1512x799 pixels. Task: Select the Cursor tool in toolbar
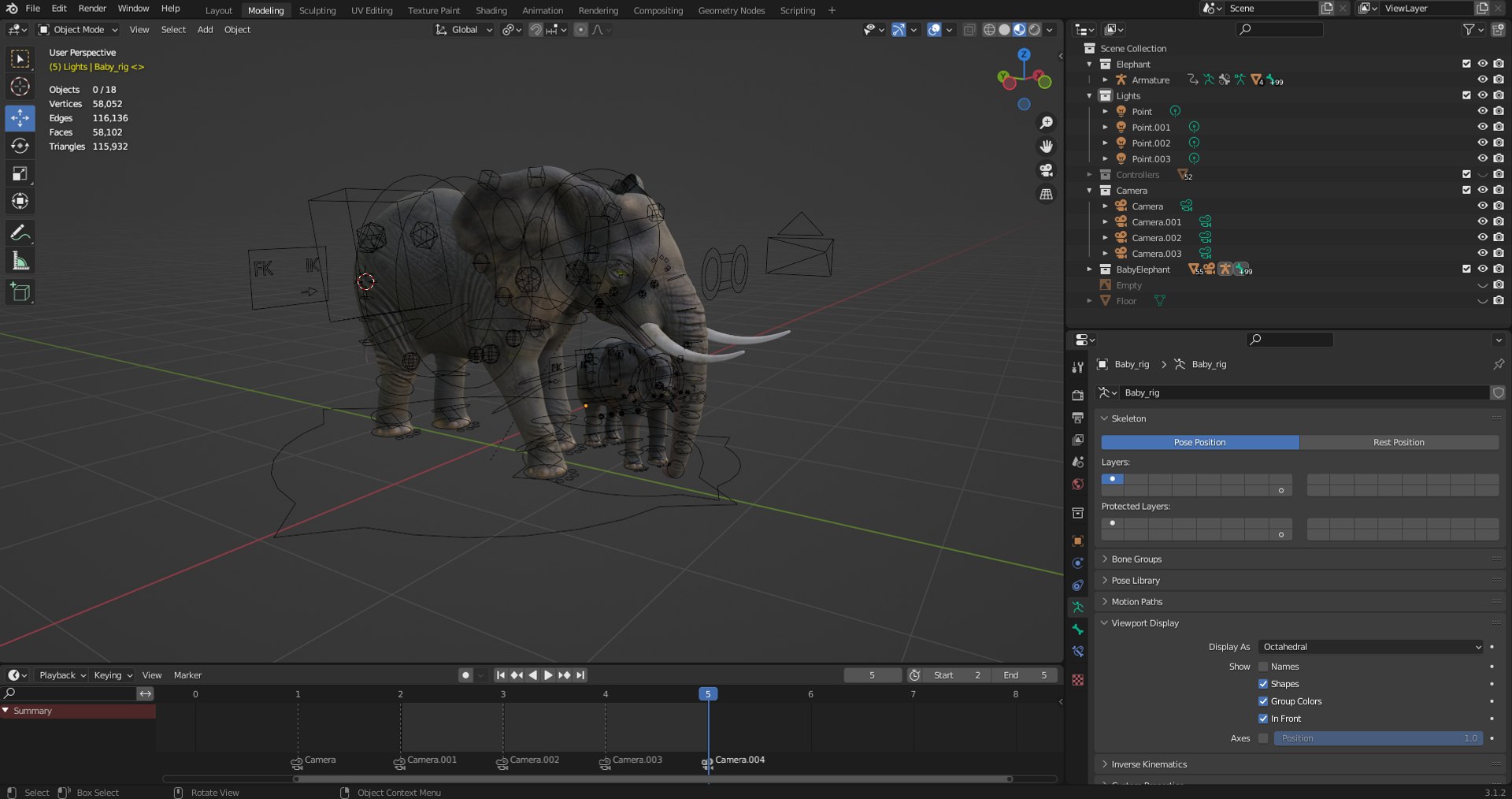pyautogui.click(x=20, y=87)
